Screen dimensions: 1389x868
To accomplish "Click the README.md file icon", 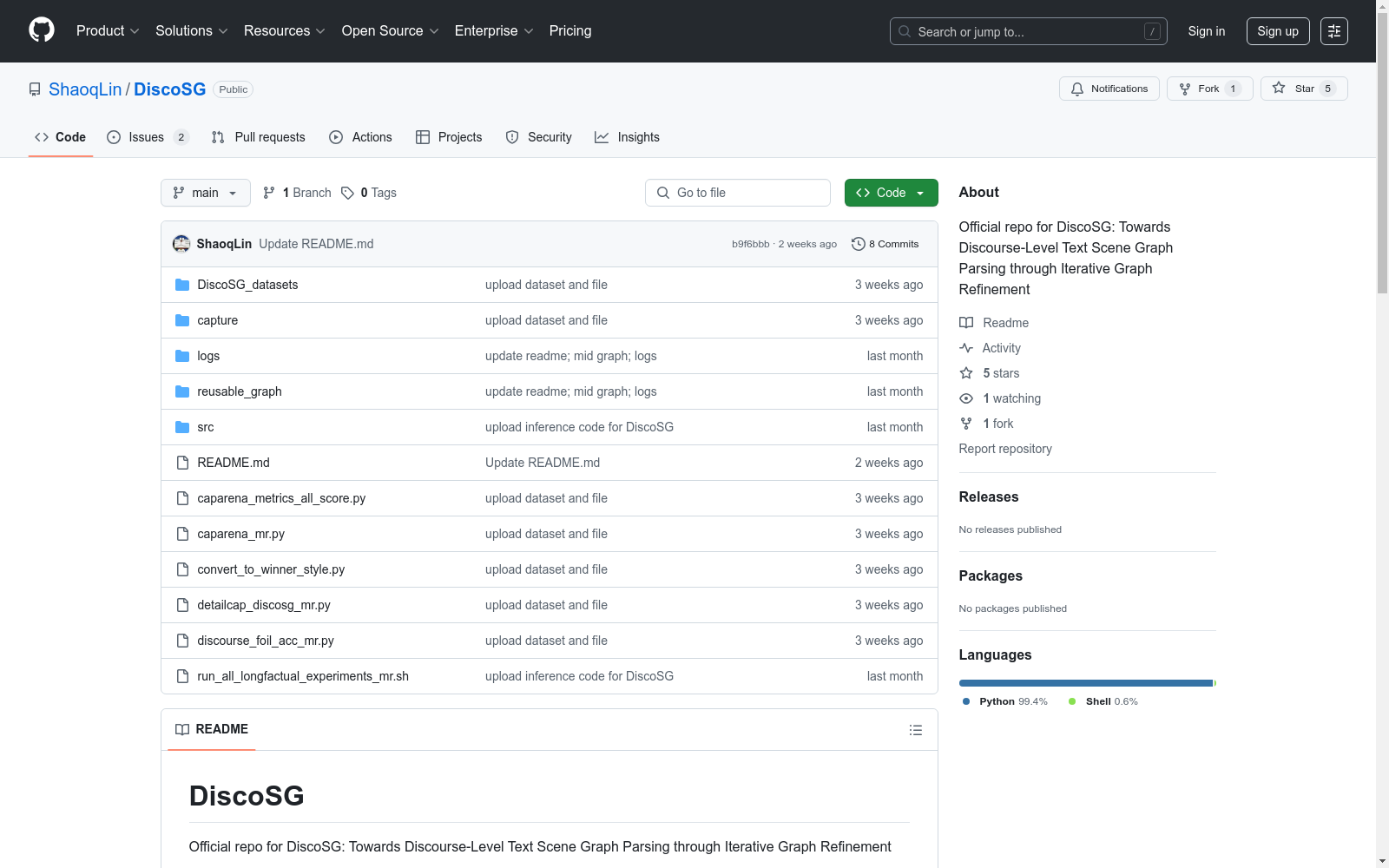I will (x=182, y=463).
